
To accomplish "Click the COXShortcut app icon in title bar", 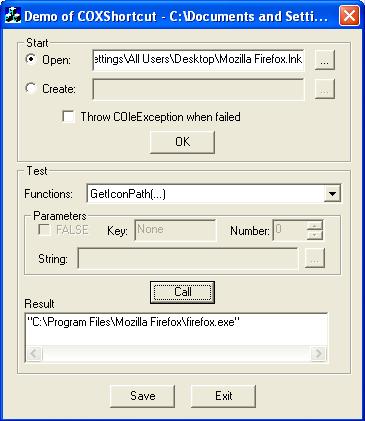I will point(13,15).
